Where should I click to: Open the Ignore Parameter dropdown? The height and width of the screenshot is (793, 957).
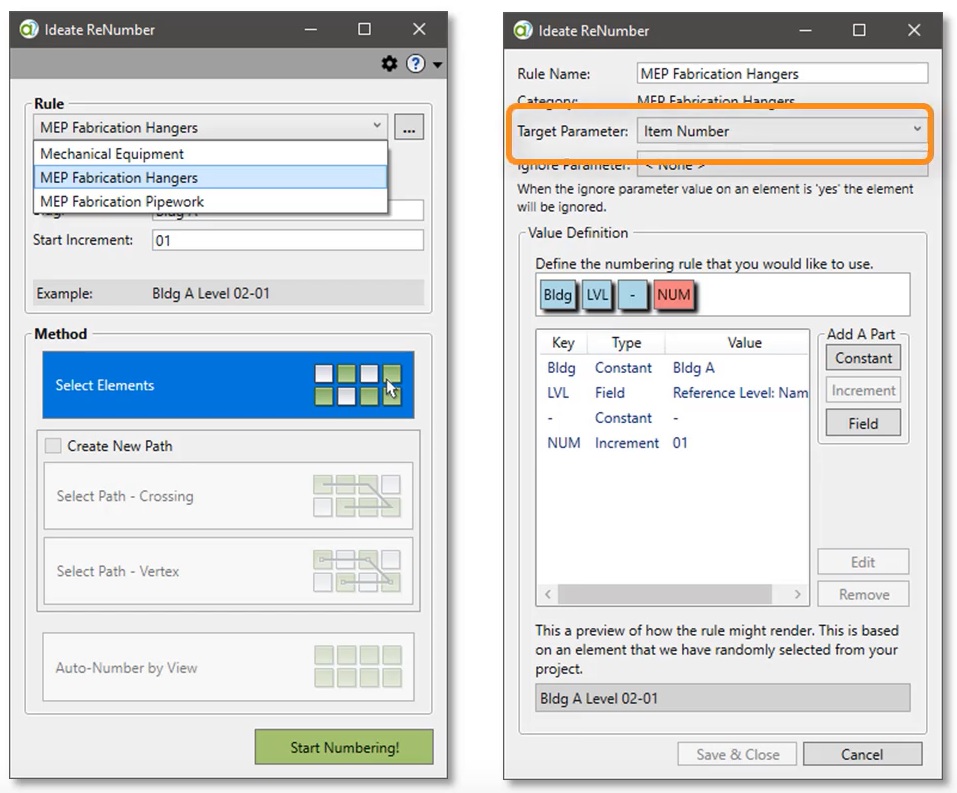[782, 164]
